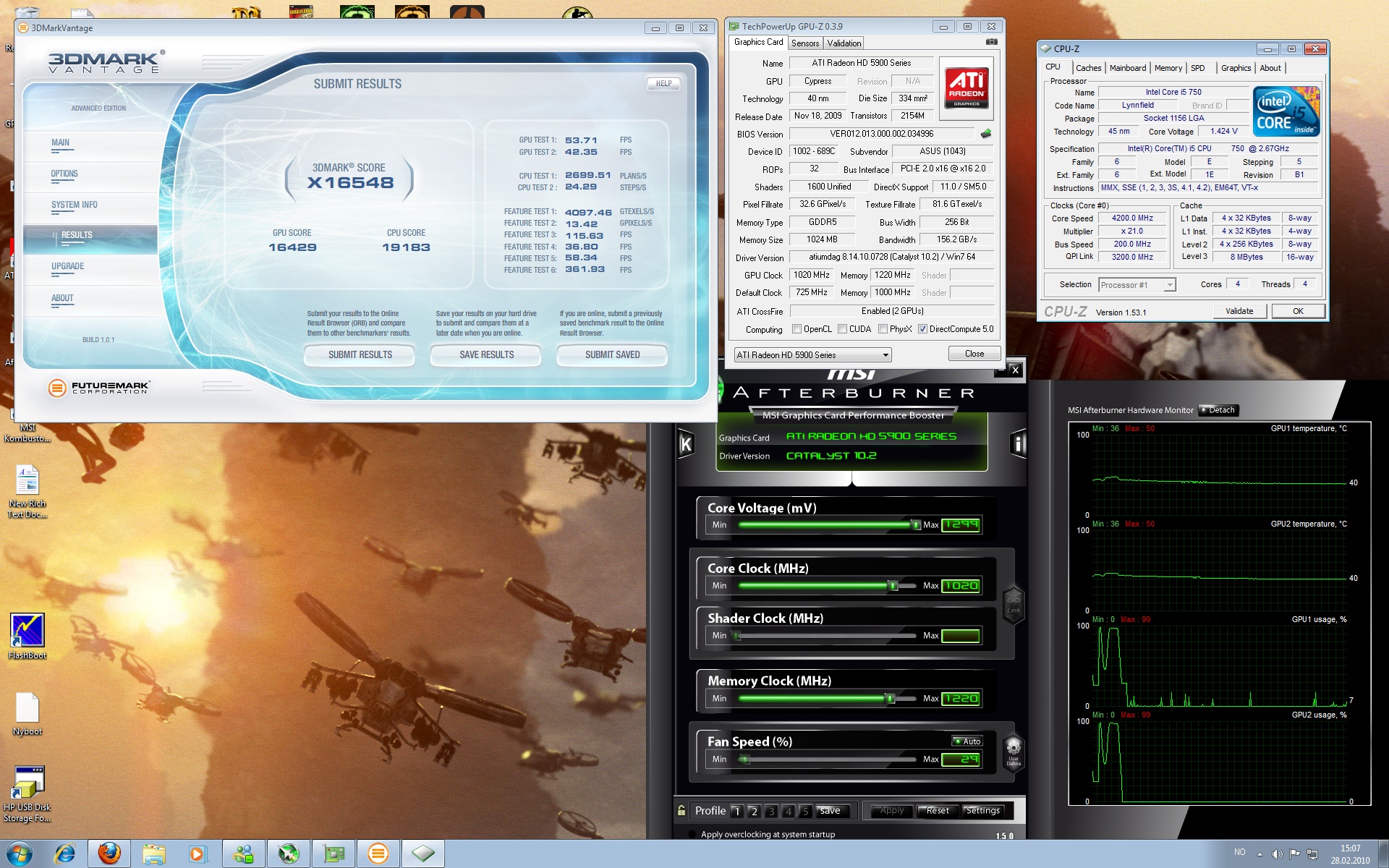
Task: Open the Nyboot desktop file
Action: 27,714
